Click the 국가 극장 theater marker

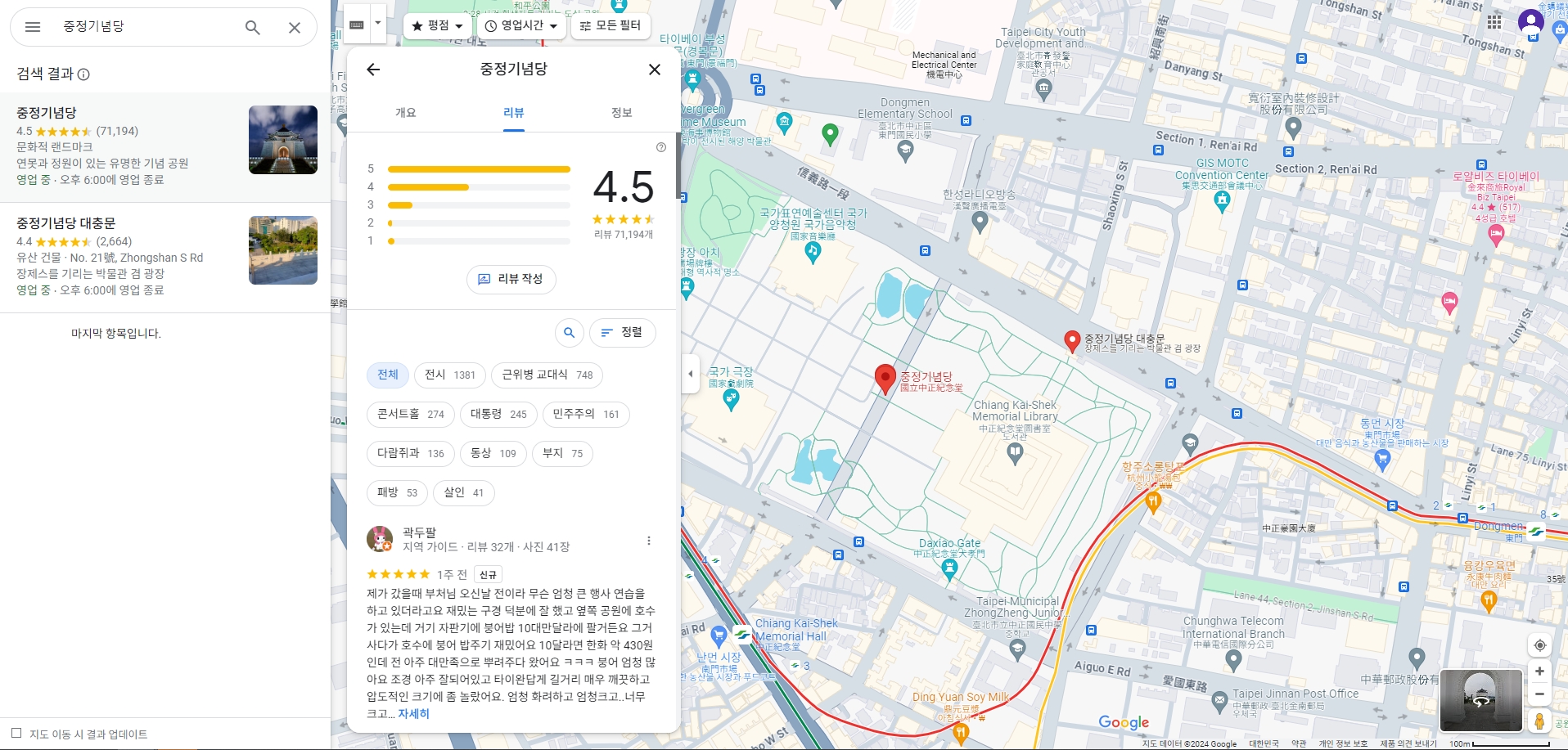pyautogui.click(x=731, y=399)
